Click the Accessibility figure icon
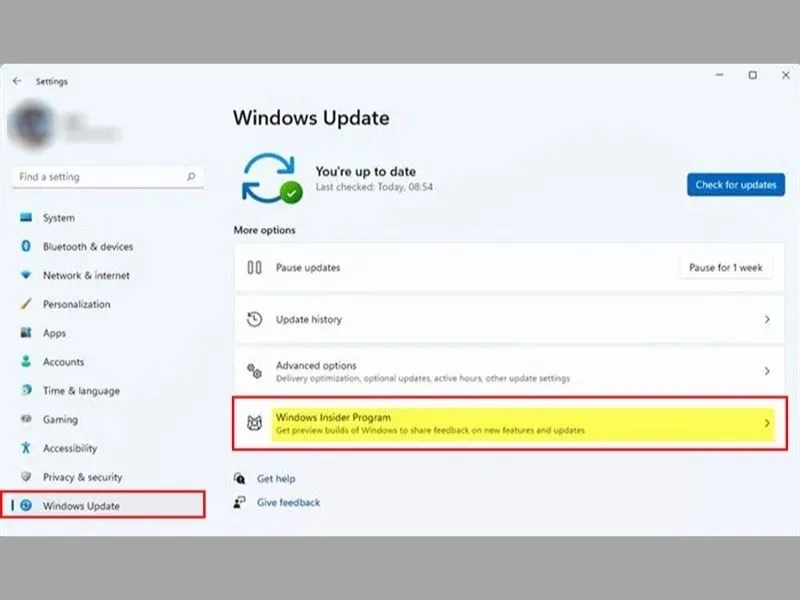 click(x=26, y=448)
